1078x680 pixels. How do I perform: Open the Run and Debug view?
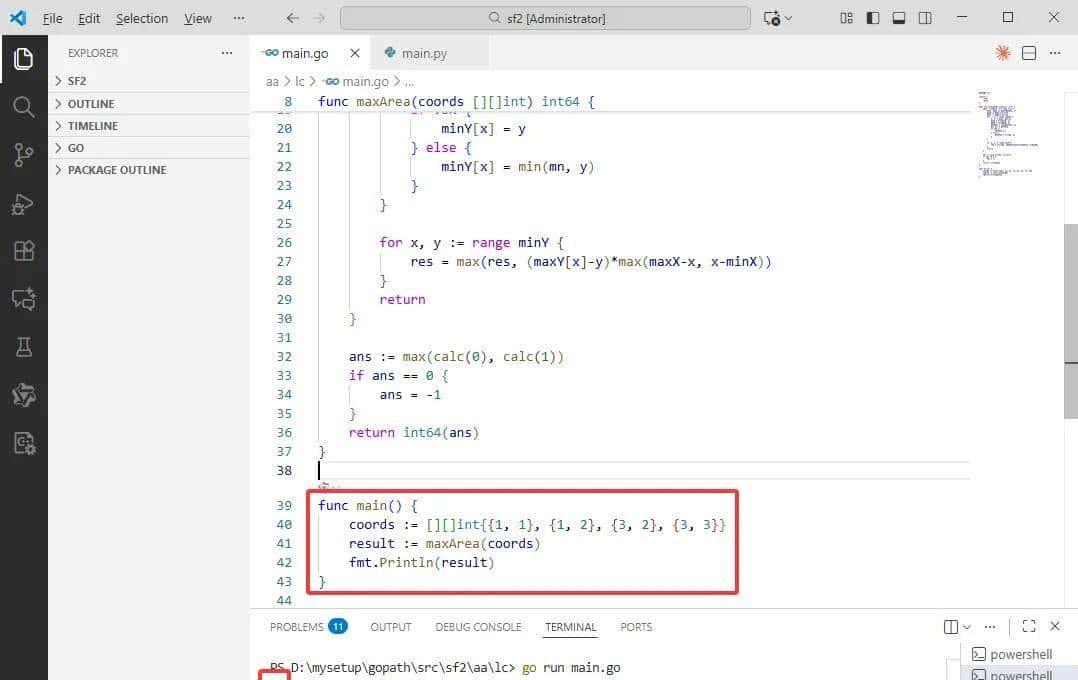click(x=23, y=204)
